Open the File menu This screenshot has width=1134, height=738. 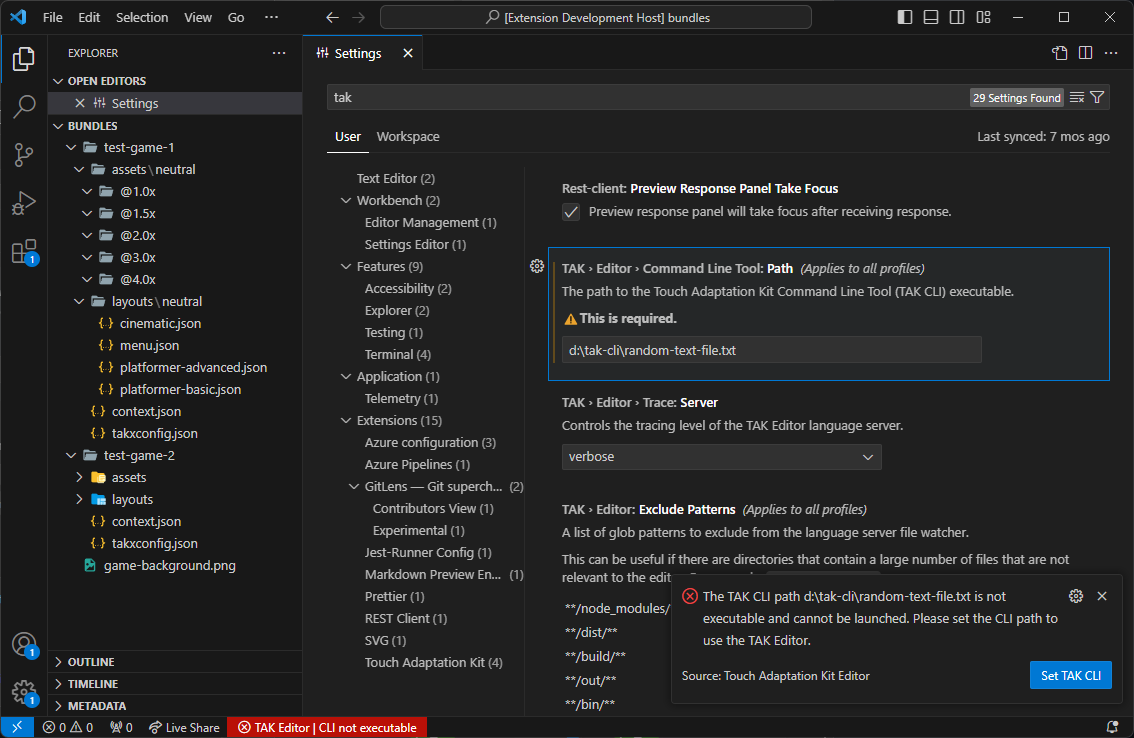(x=53, y=17)
